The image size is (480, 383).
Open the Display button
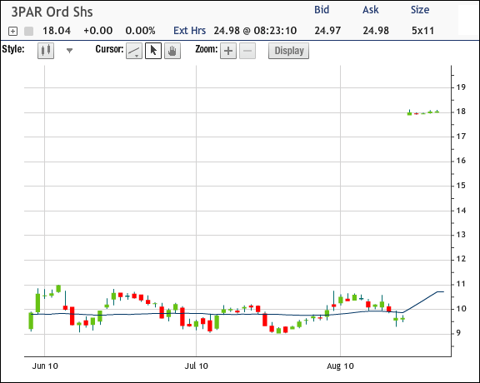click(x=289, y=51)
